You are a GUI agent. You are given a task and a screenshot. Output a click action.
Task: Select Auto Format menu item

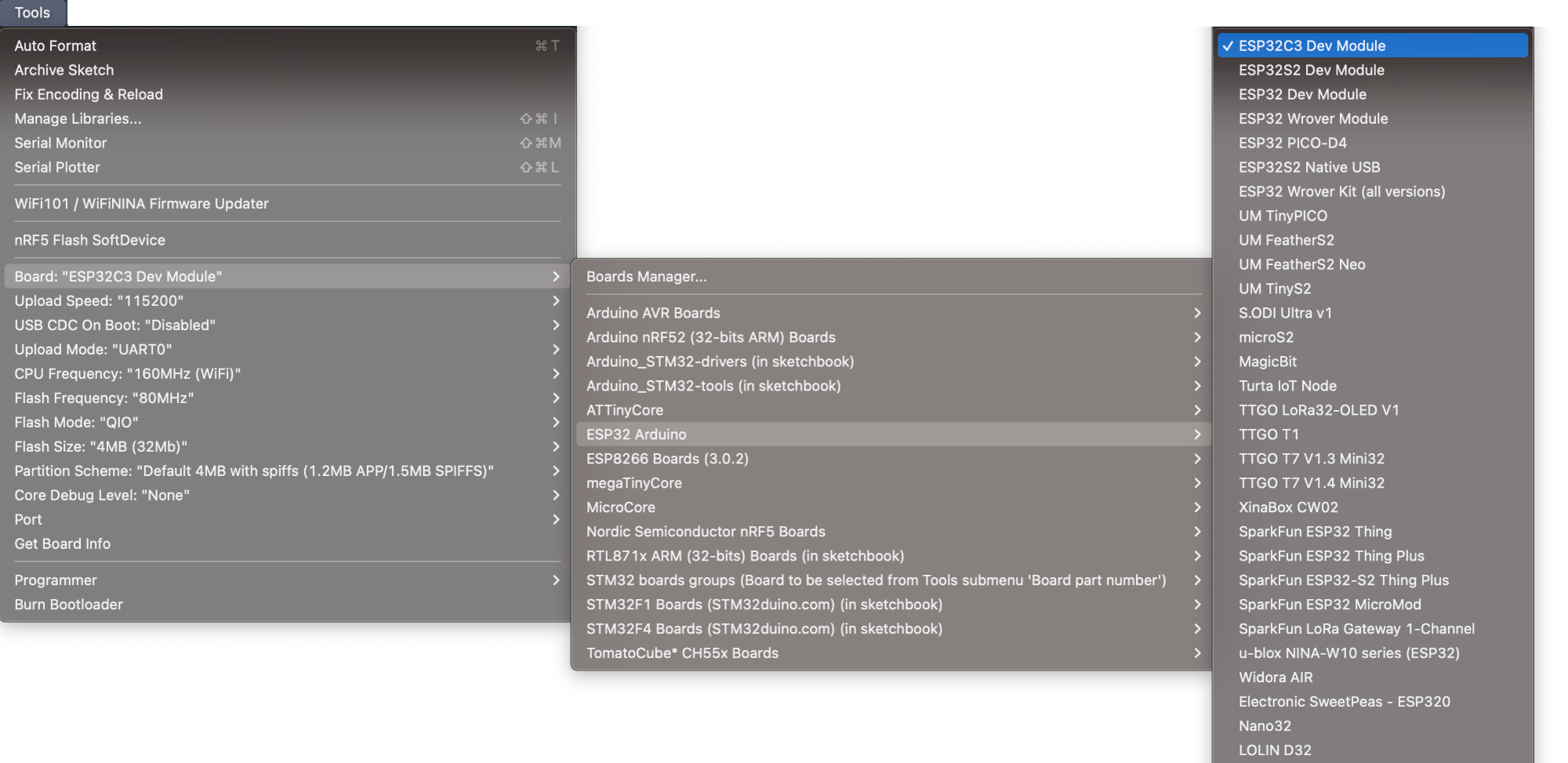(x=55, y=45)
